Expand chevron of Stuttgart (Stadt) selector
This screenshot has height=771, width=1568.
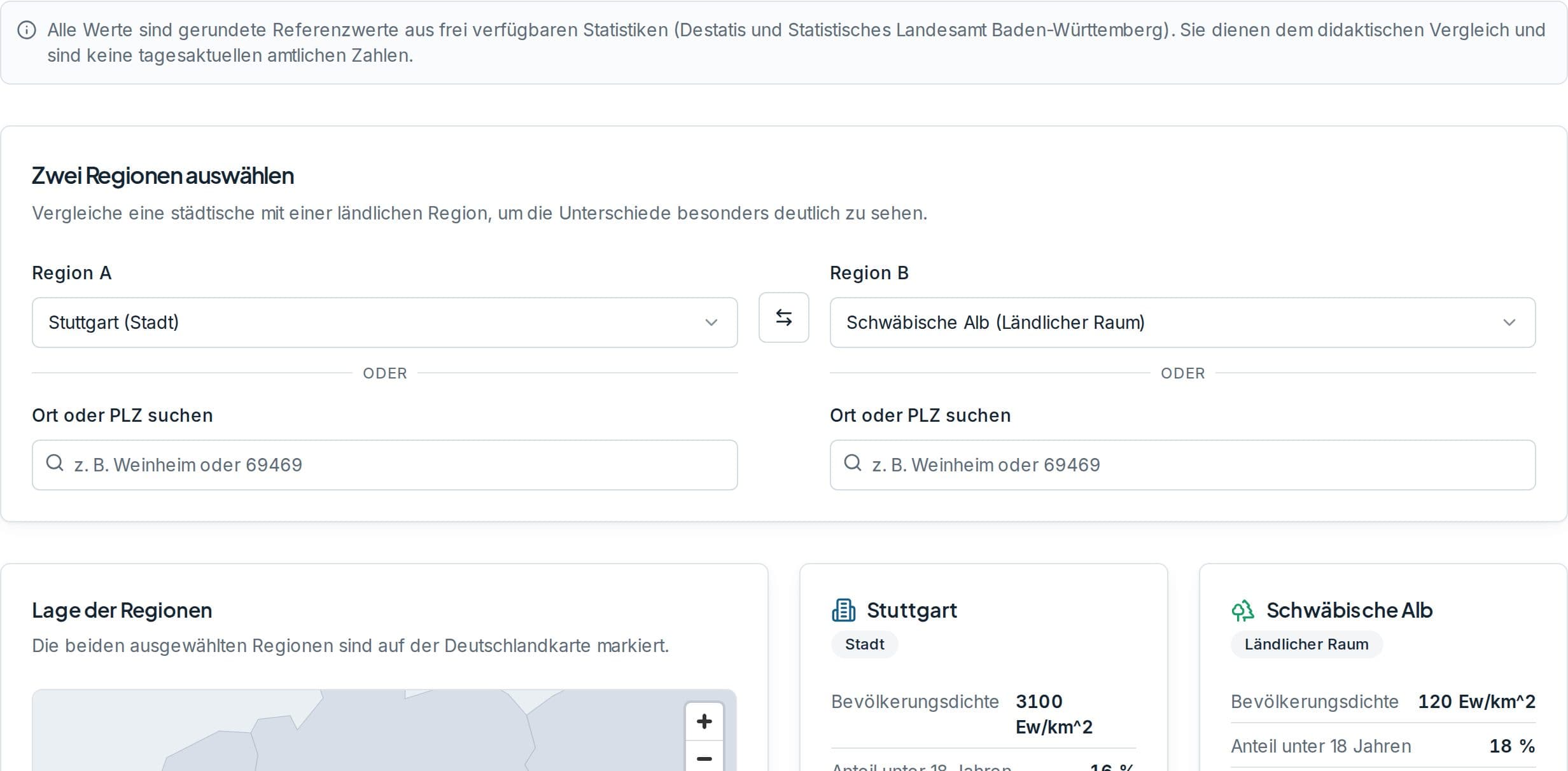coord(711,323)
